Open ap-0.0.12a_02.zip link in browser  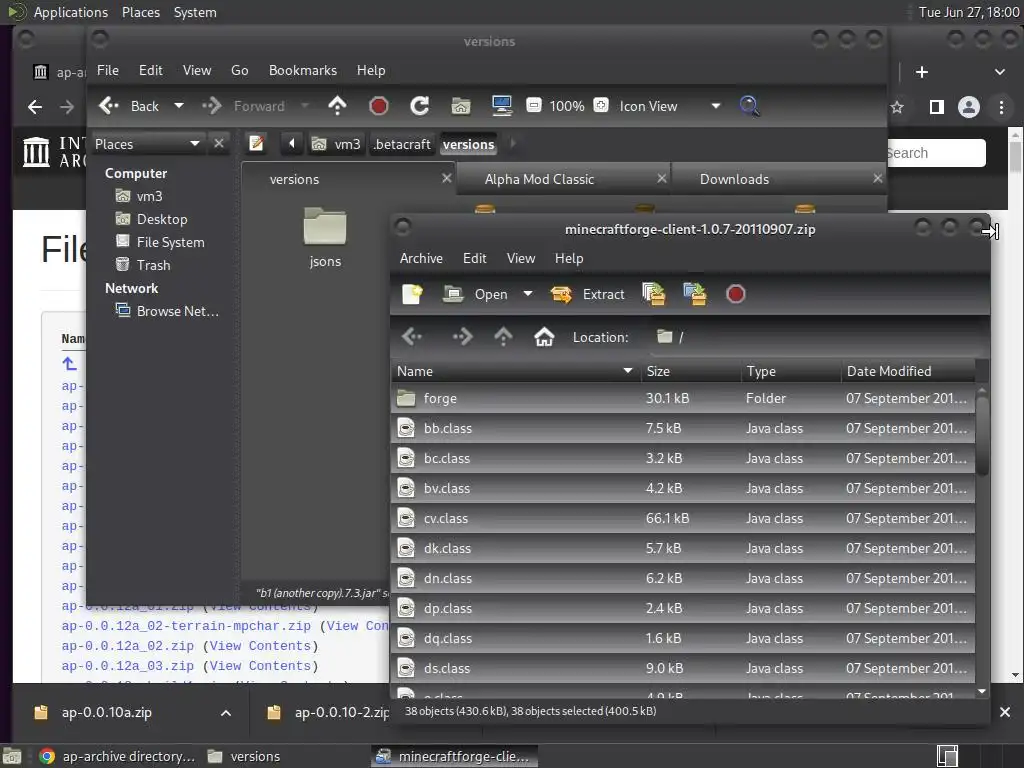coord(127,646)
